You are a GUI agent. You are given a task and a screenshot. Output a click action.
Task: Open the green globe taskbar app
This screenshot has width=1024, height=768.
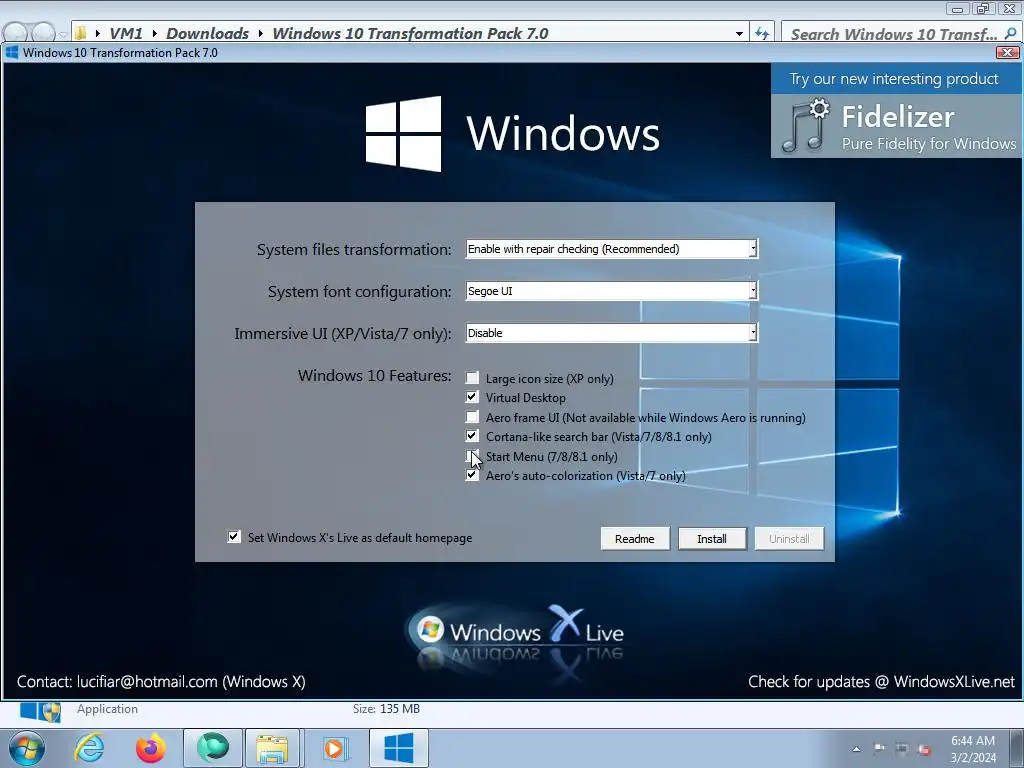[213, 748]
